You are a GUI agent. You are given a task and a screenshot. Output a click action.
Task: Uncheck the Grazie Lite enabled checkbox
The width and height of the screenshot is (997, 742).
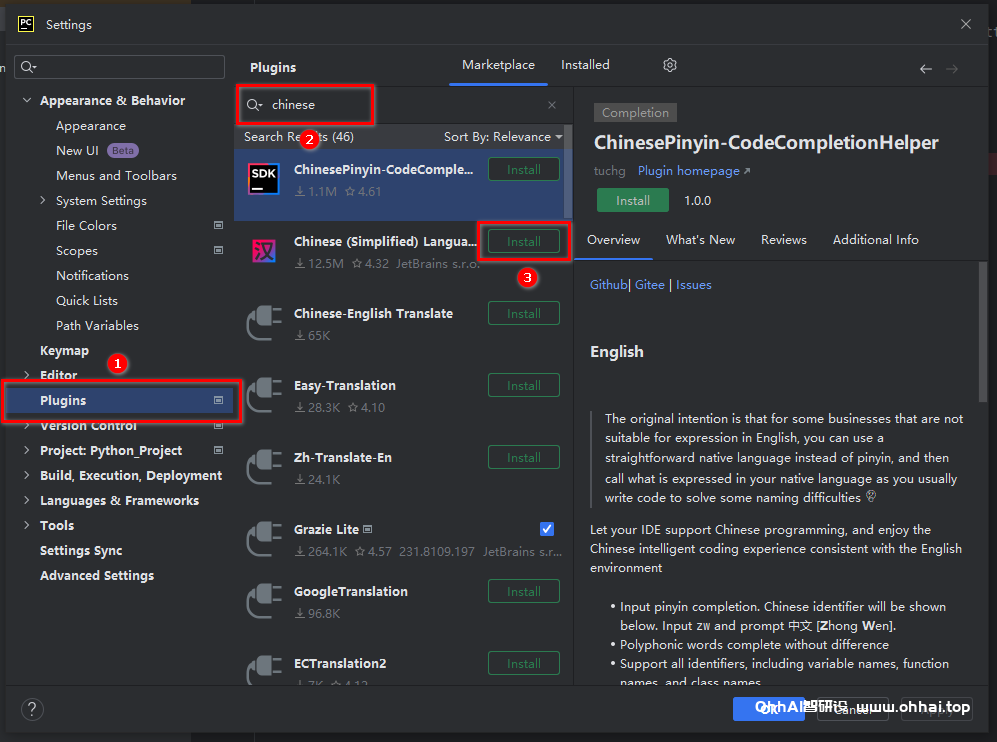(547, 528)
